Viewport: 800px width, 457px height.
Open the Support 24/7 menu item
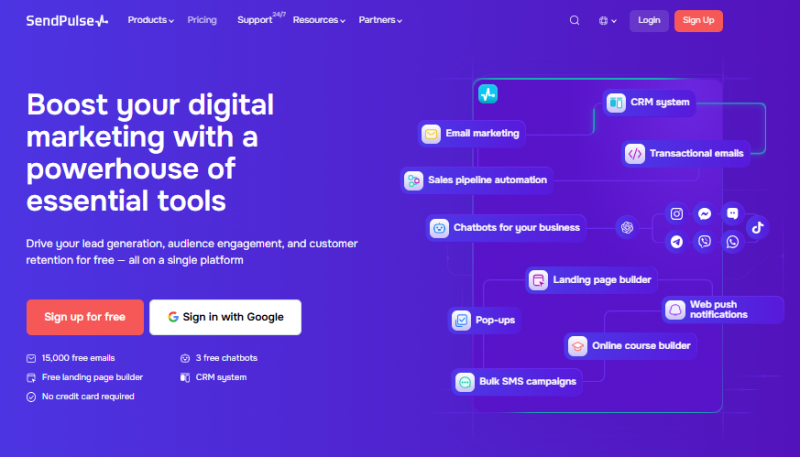coord(258,20)
